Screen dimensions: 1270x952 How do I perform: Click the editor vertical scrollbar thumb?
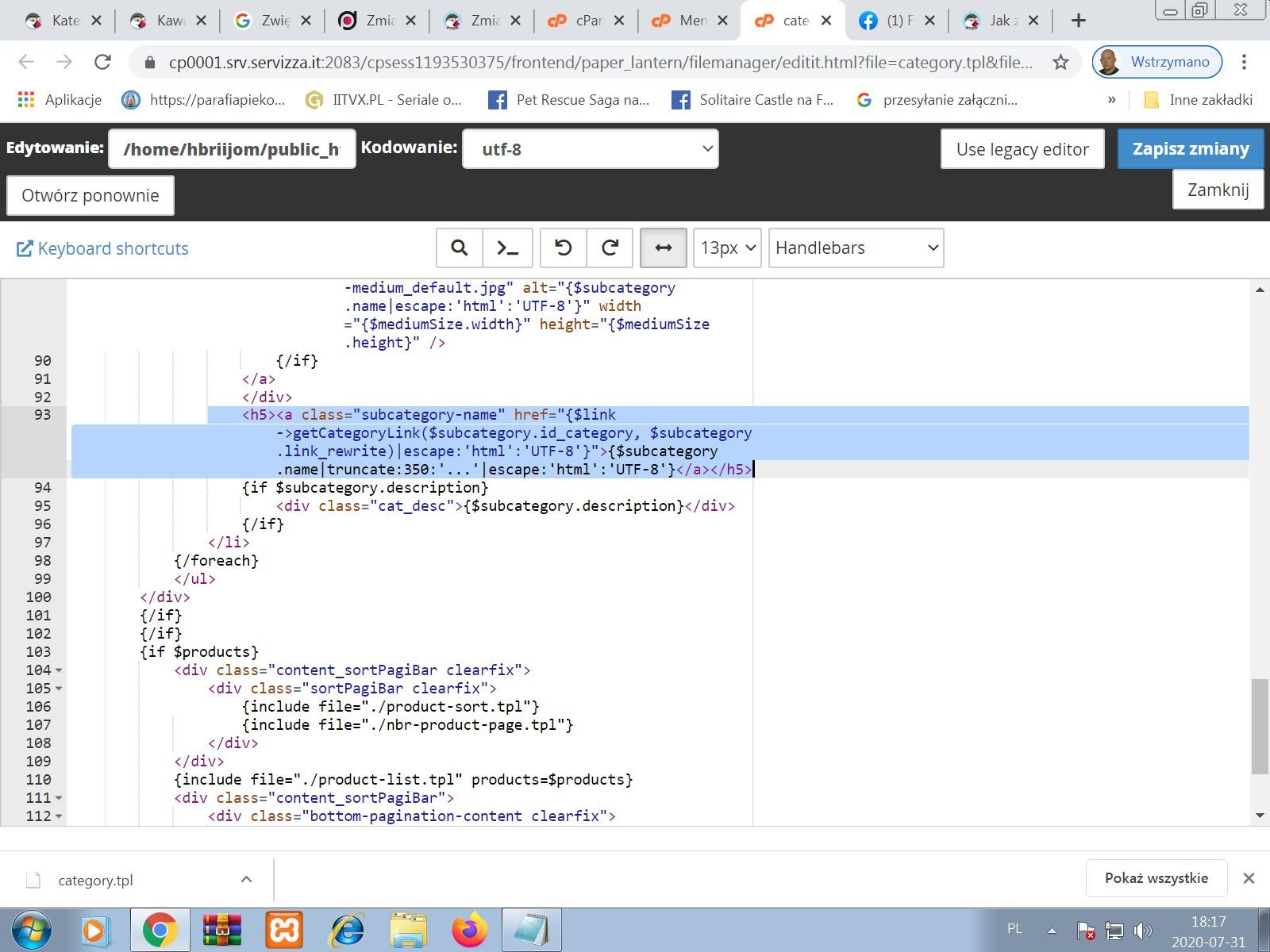(x=1260, y=726)
